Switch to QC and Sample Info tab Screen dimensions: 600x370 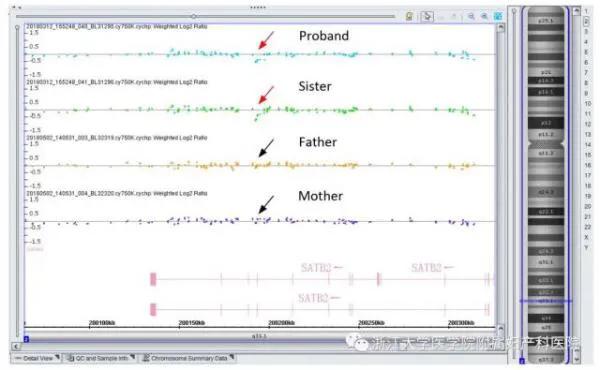click(101, 358)
